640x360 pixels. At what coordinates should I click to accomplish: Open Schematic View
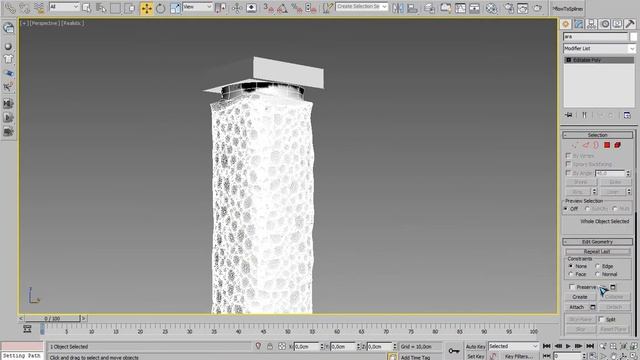pyautogui.click(x=474, y=8)
